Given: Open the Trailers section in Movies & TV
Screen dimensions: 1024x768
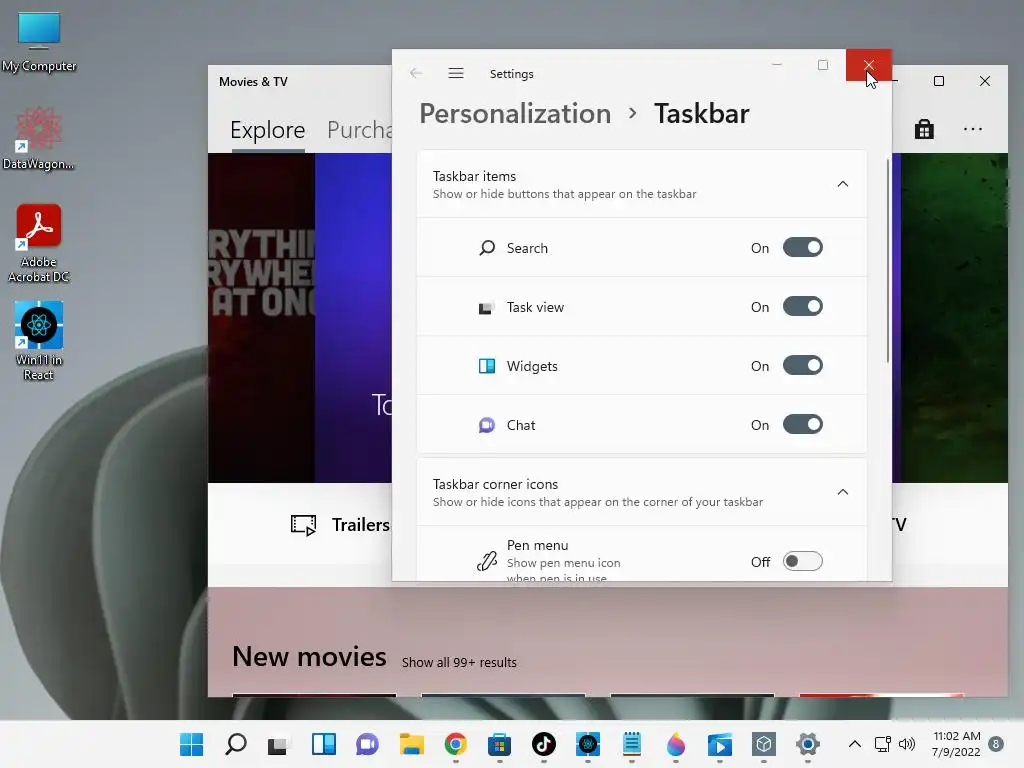Looking at the screenshot, I should (x=340, y=524).
